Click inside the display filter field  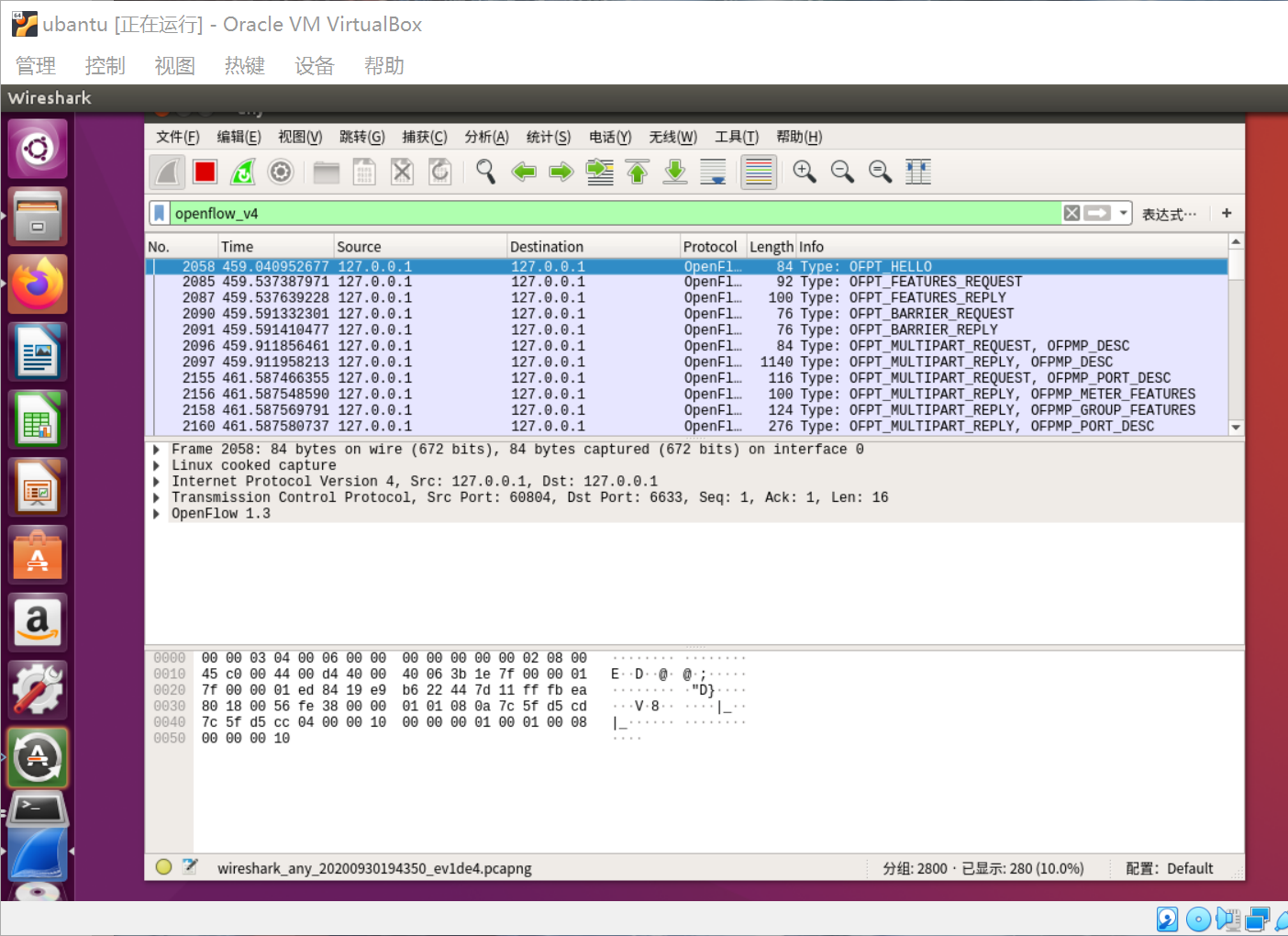click(615, 213)
